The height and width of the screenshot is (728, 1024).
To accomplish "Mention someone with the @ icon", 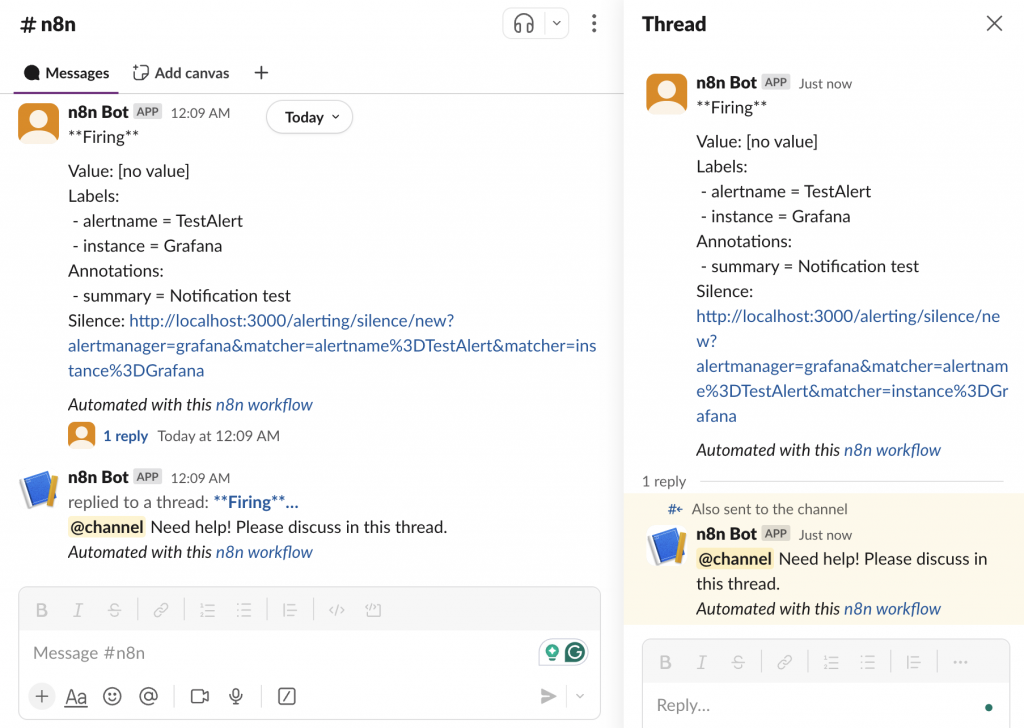I will (x=149, y=697).
